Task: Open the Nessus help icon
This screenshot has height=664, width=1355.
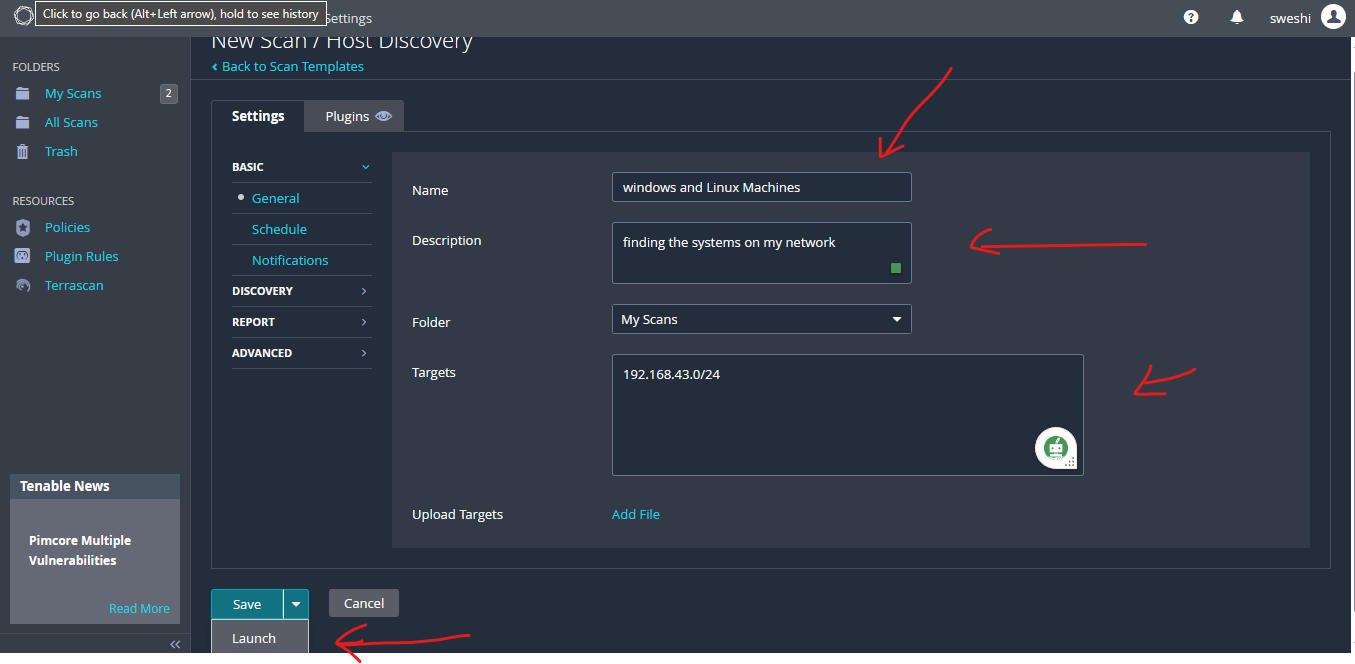Action: [x=1191, y=17]
